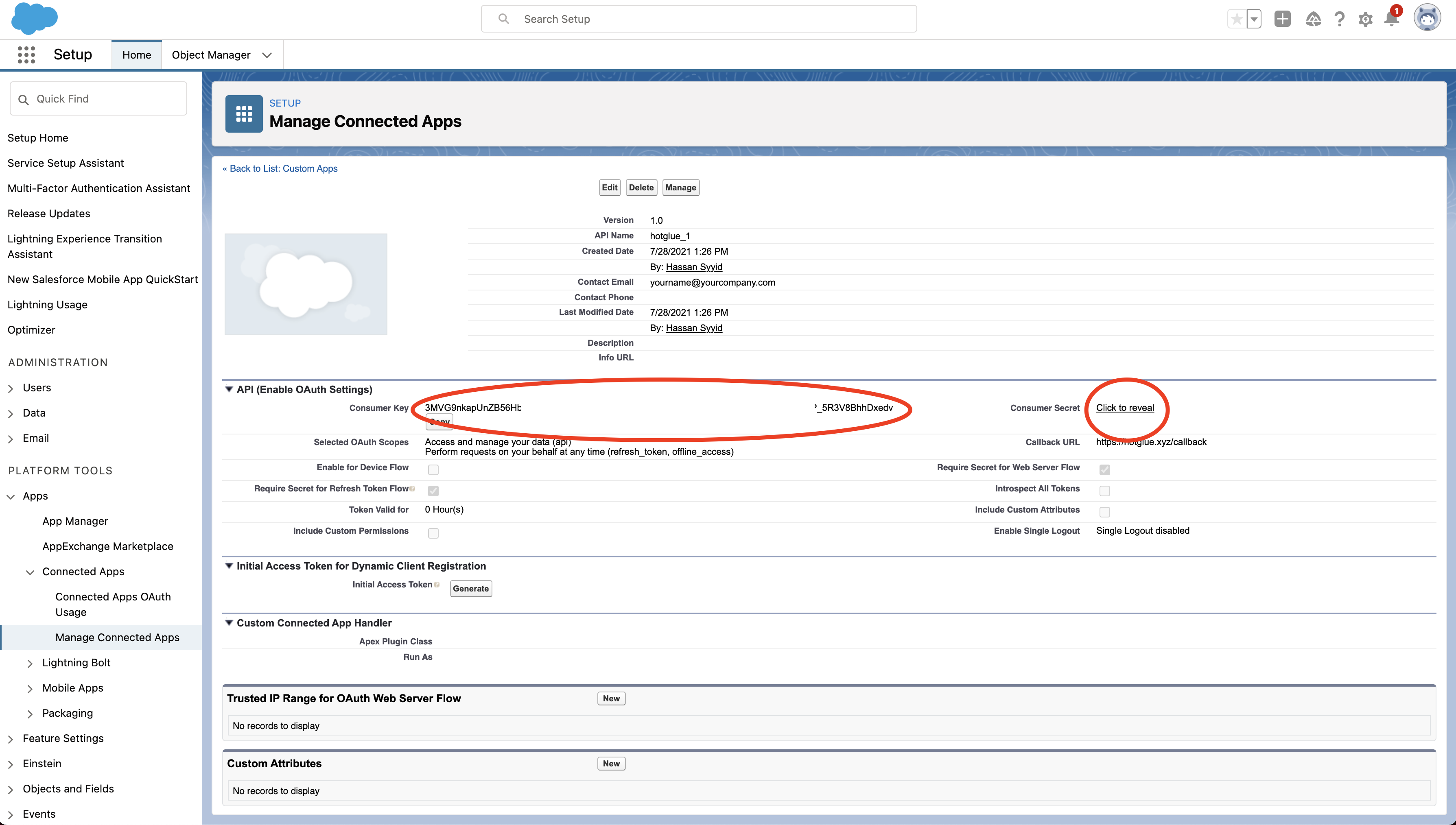This screenshot has height=825, width=1456.
Task: Click the connected app cloud logo image
Action: pyautogui.click(x=306, y=284)
